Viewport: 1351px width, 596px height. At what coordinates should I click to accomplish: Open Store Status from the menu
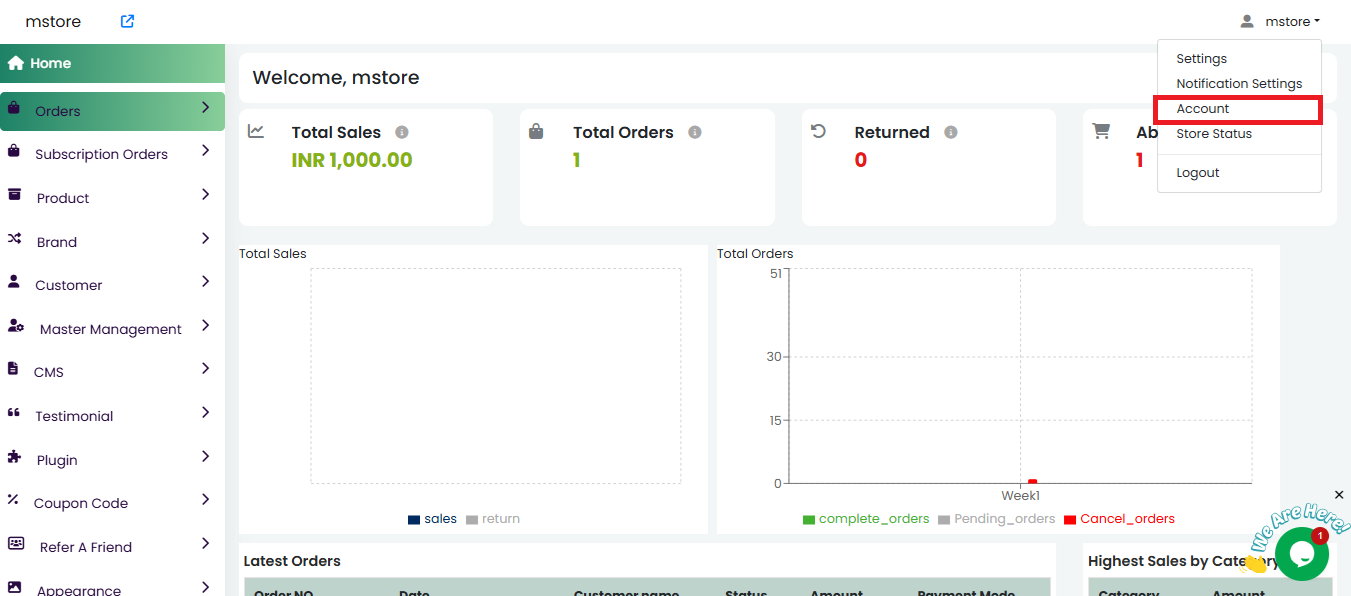click(x=1214, y=134)
